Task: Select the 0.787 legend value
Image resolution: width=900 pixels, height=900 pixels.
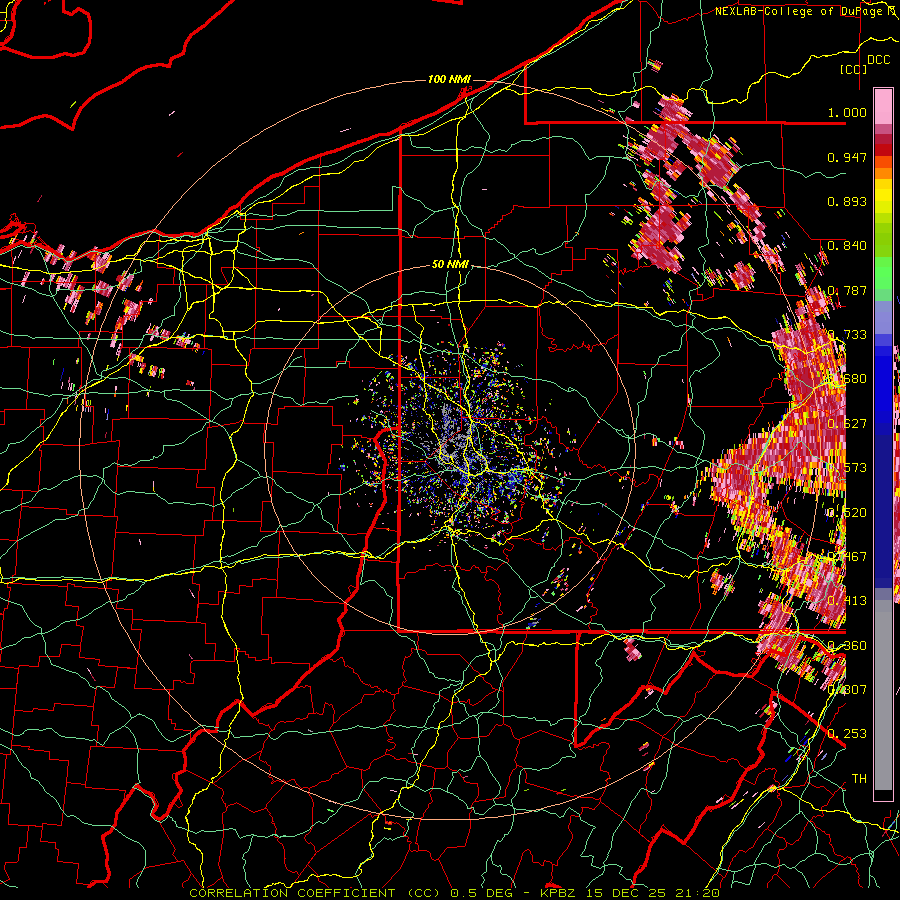Action: 847,290
